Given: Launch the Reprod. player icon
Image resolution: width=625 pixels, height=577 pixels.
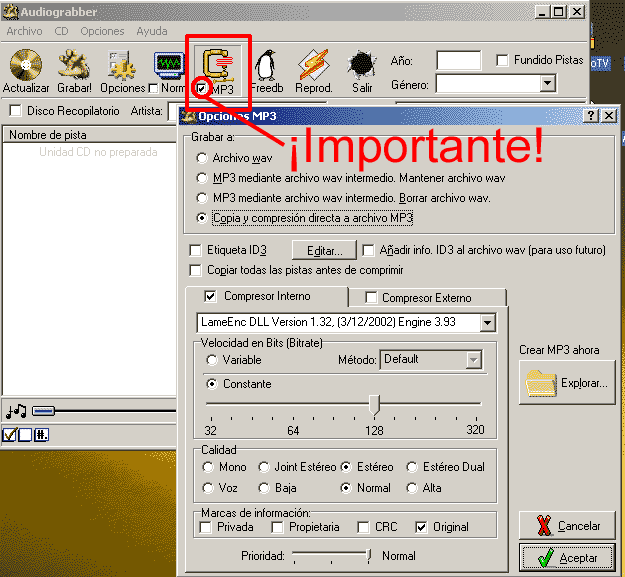Looking at the screenshot, I should (314, 65).
